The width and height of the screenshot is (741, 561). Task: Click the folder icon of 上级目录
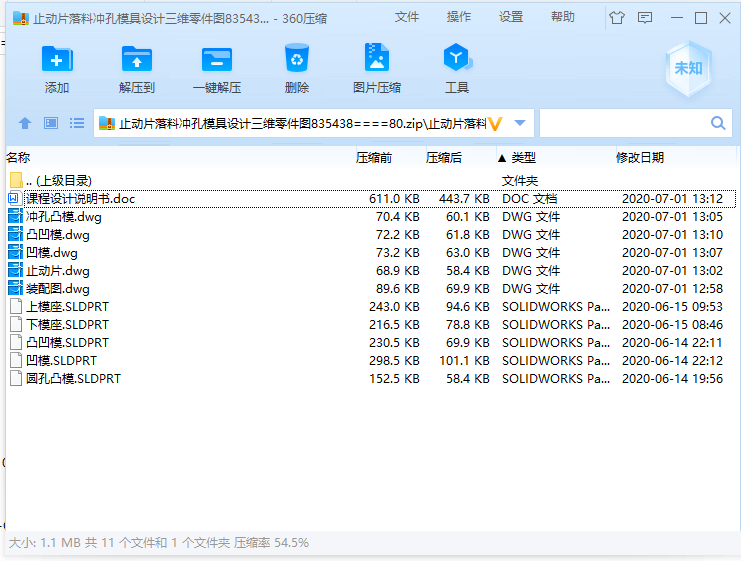point(16,180)
